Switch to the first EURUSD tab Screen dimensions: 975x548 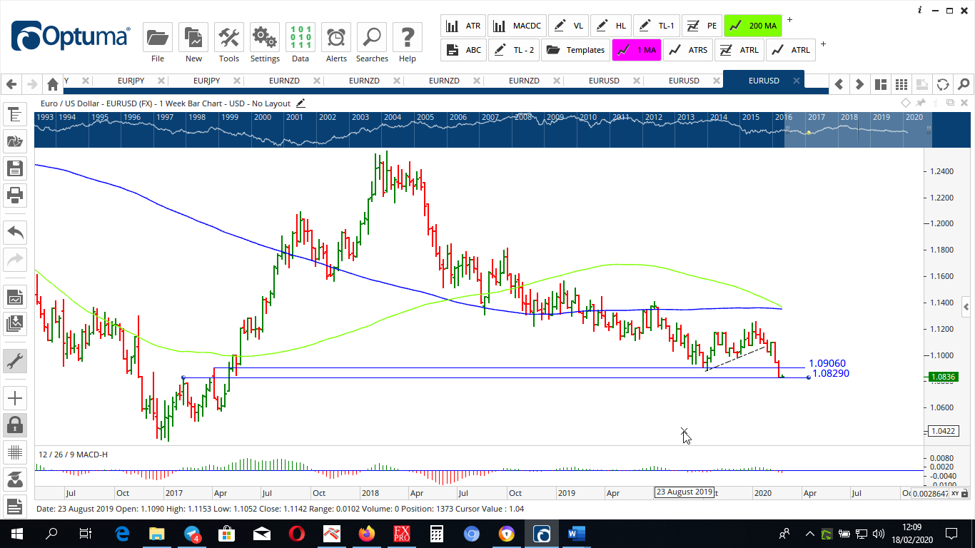[604, 81]
